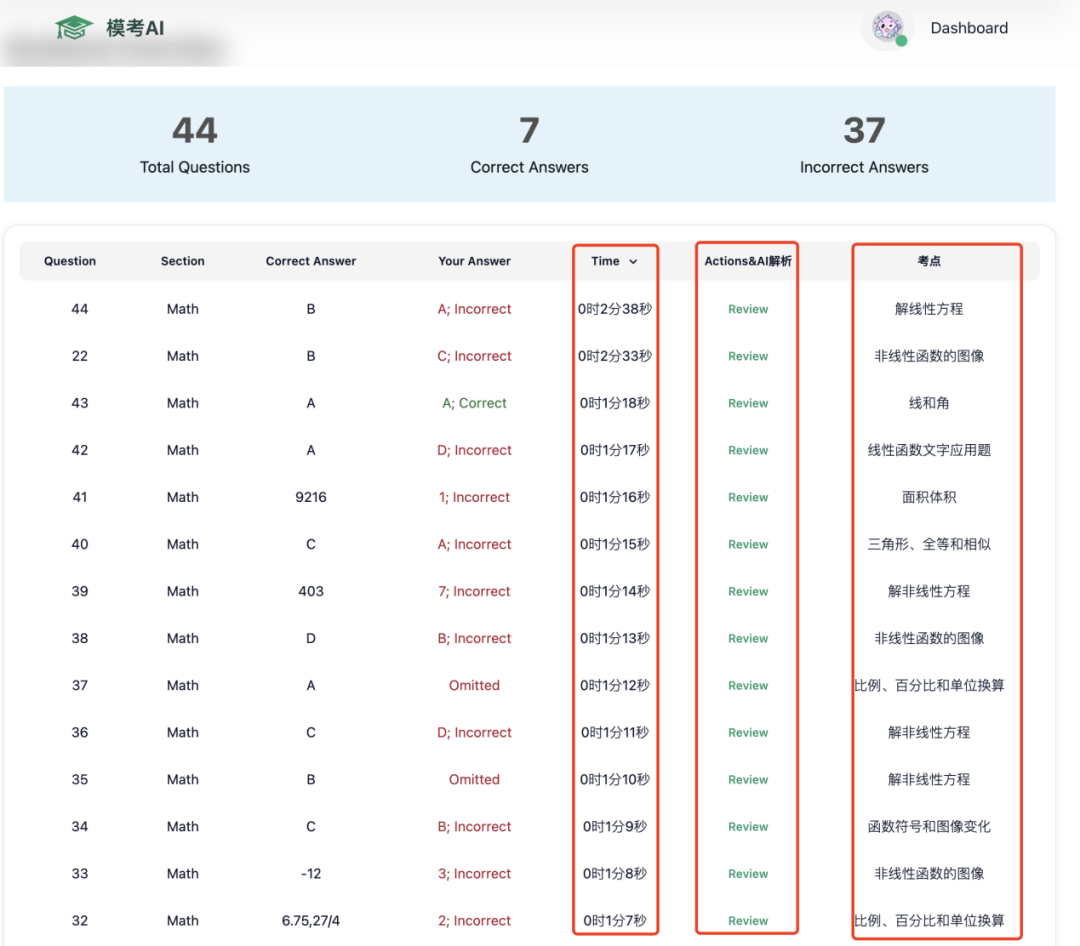Select Review for question 37
1080x946 pixels.
pos(748,686)
